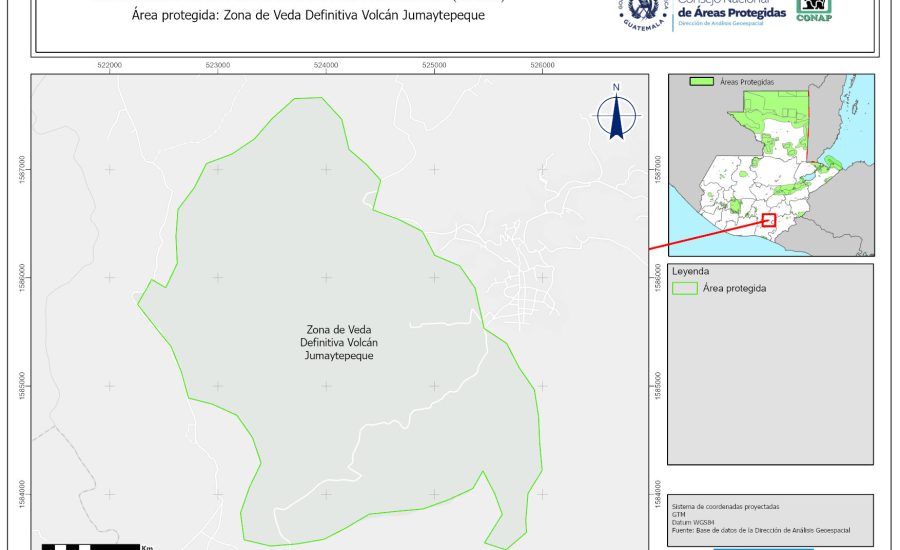Screen dimensions: 900x550
Task: Click the scale bar at map bottom
Action: (x=90, y=546)
